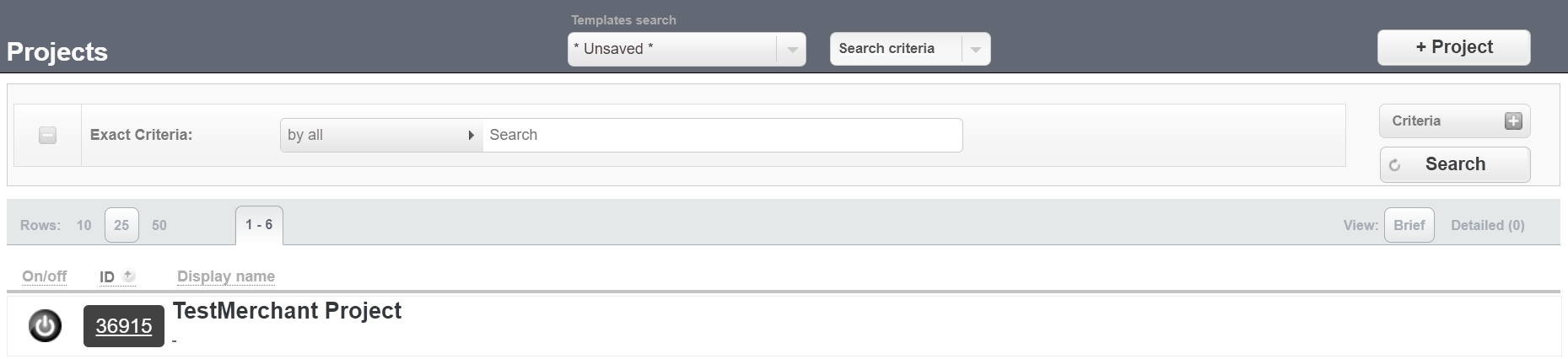Click the ID sort arrow icon
The height and width of the screenshot is (359, 1568).
coord(128,276)
